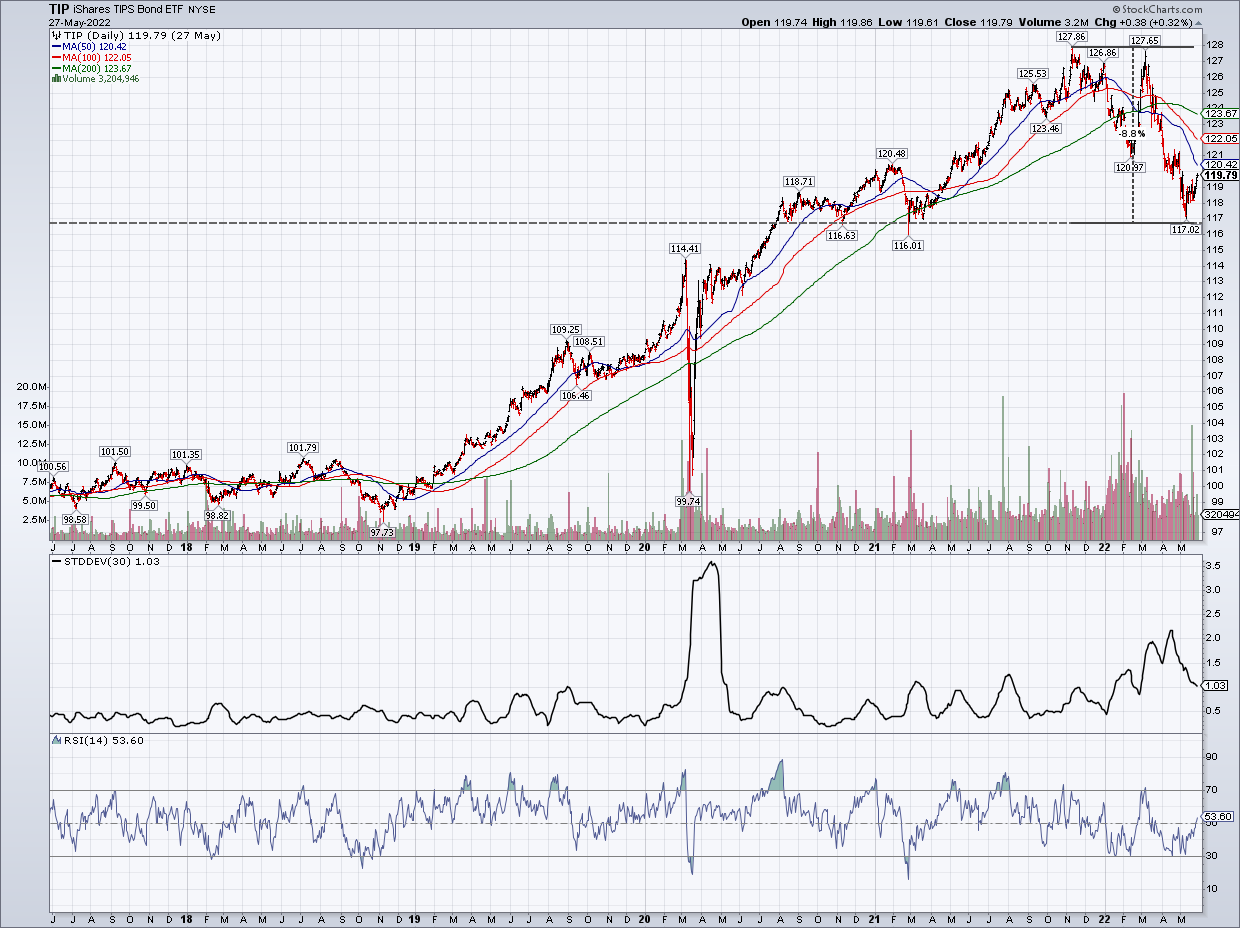Click the 99.50 low label
Image resolution: width=1240 pixels, height=928 pixels.
pos(144,505)
